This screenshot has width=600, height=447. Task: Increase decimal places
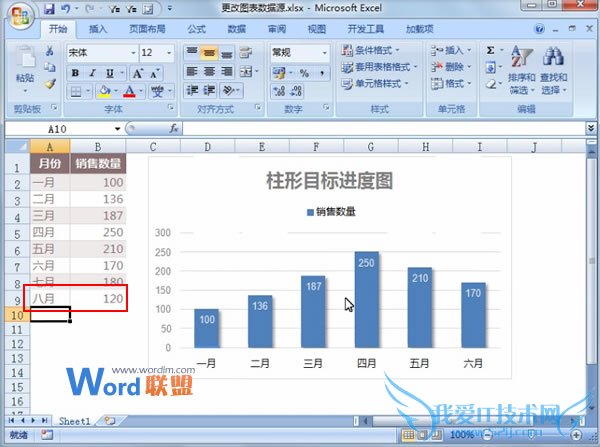[x=279, y=91]
